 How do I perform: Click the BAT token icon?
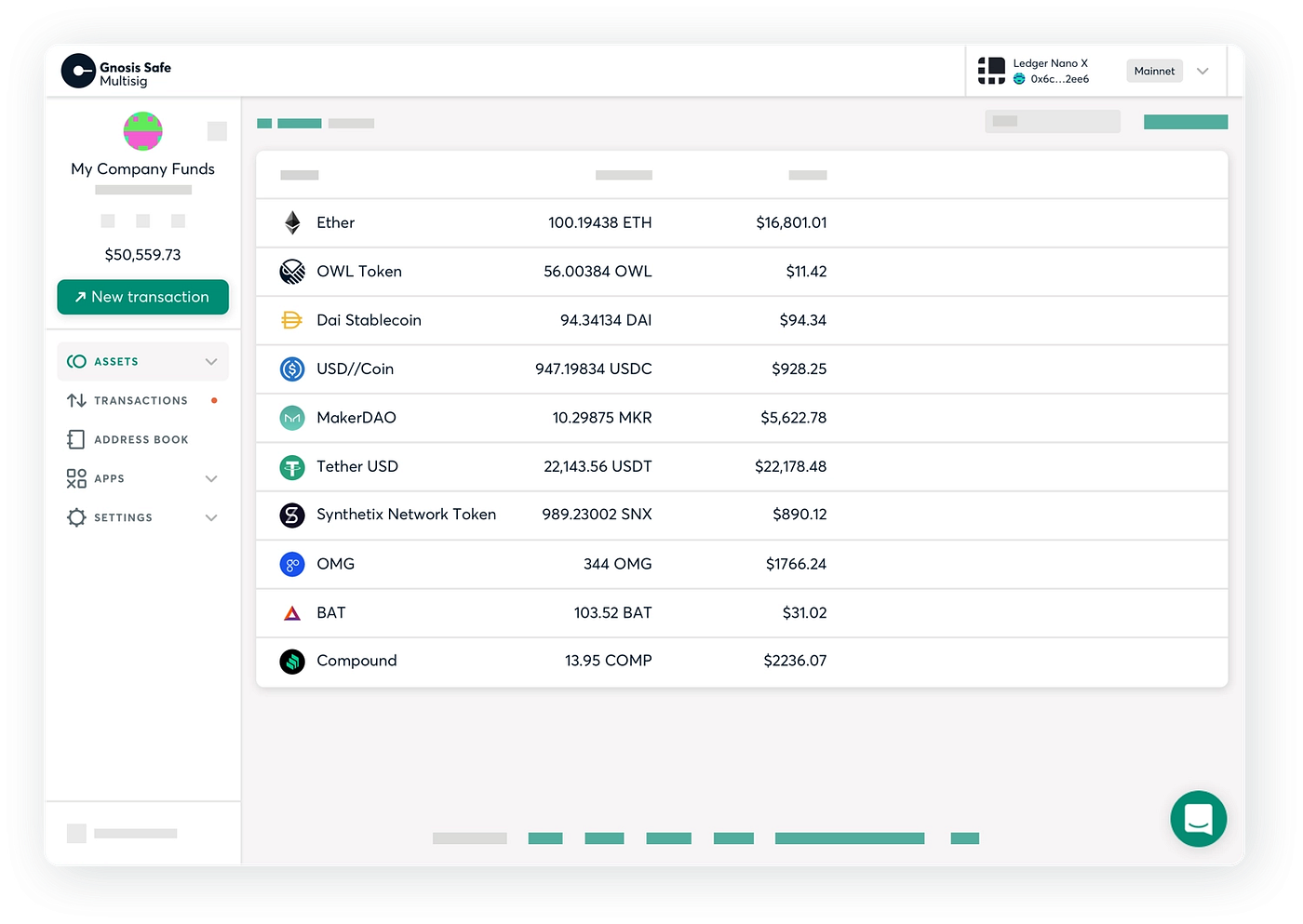coord(292,613)
